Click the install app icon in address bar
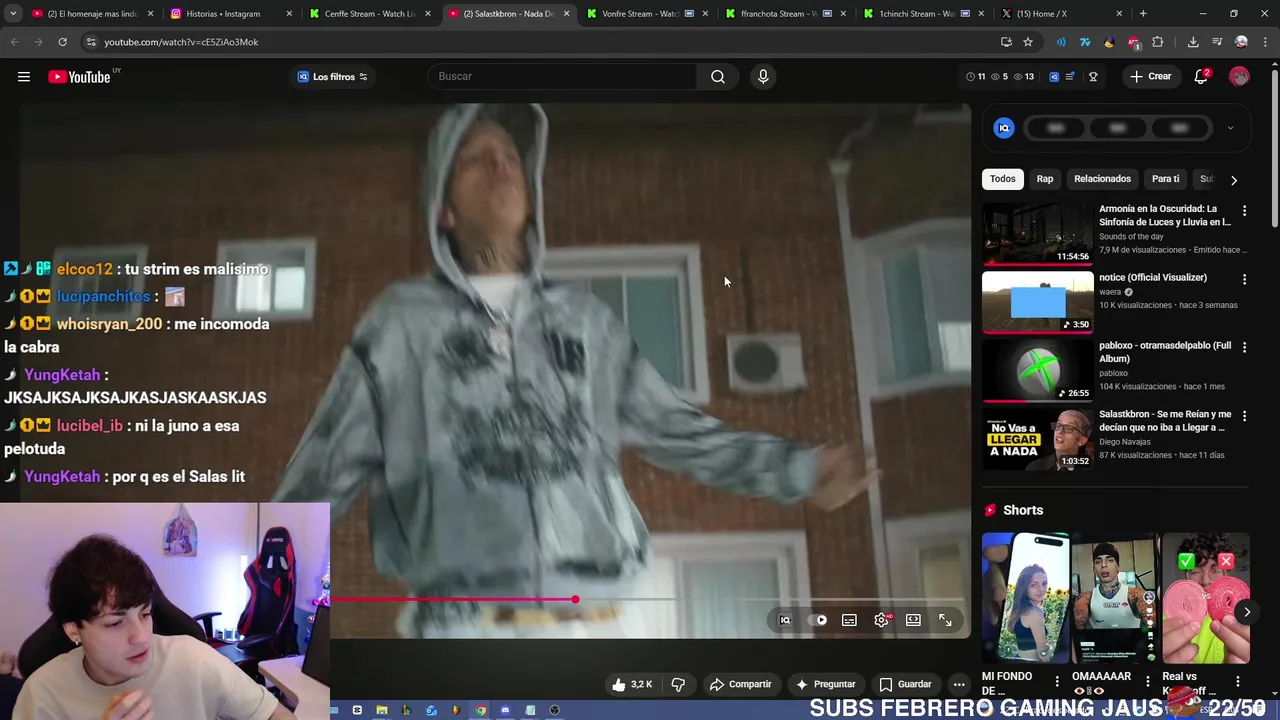Viewport: 1280px width, 720px height. (1006, 42)
